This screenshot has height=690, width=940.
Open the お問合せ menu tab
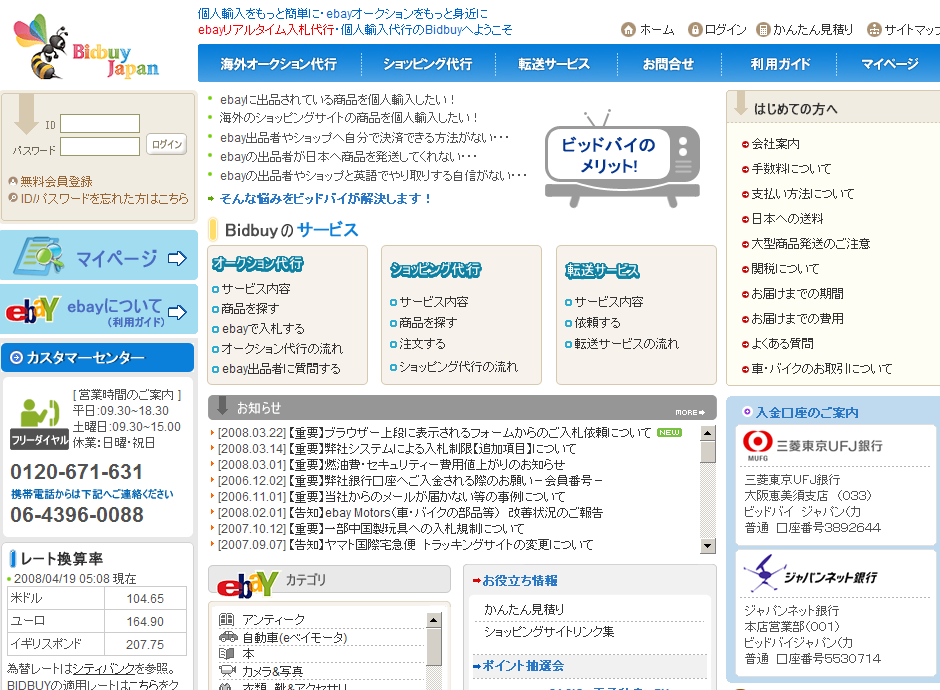668,64
